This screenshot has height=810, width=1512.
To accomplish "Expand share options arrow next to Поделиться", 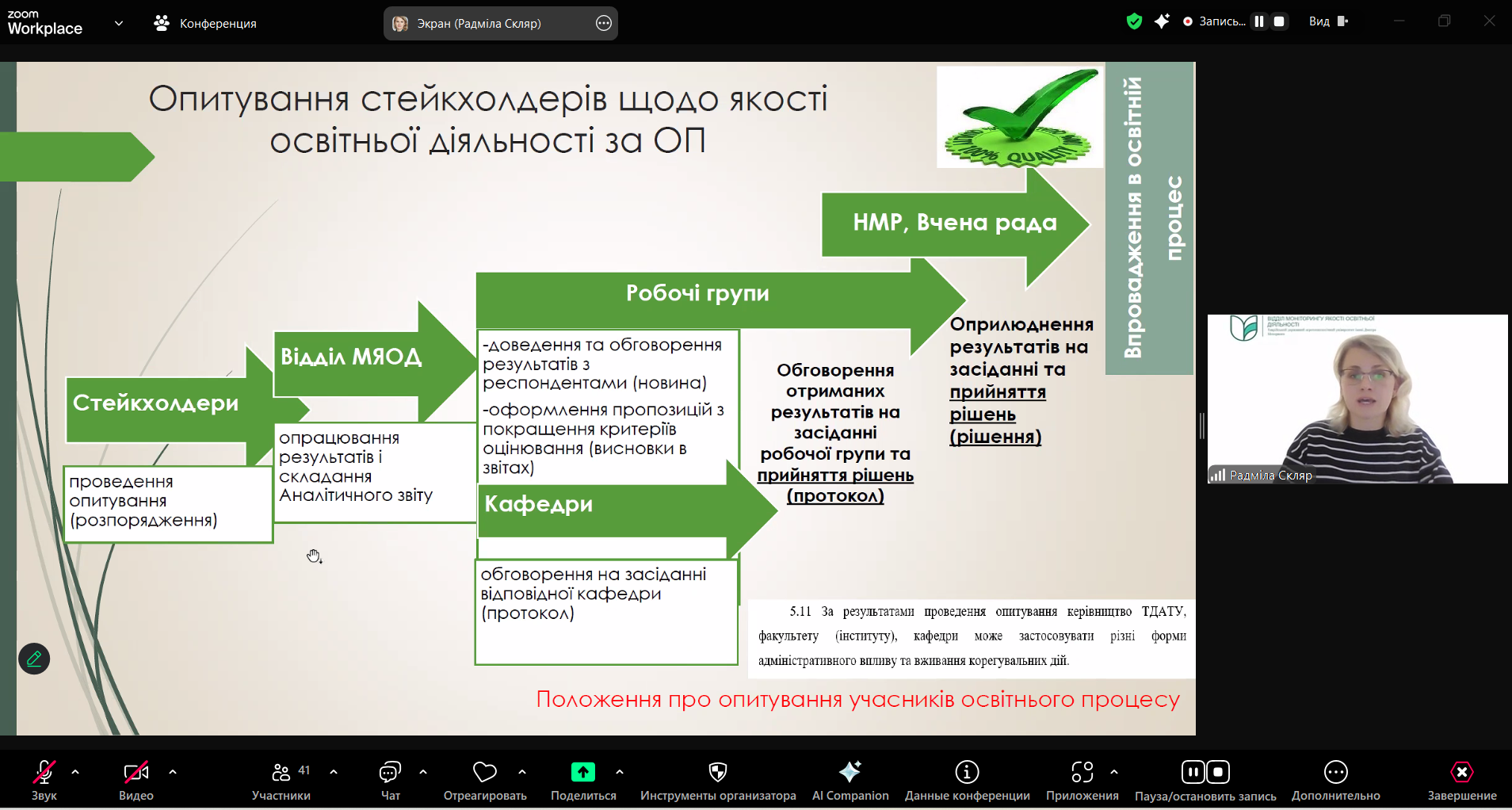I will (x=620, y=771).
